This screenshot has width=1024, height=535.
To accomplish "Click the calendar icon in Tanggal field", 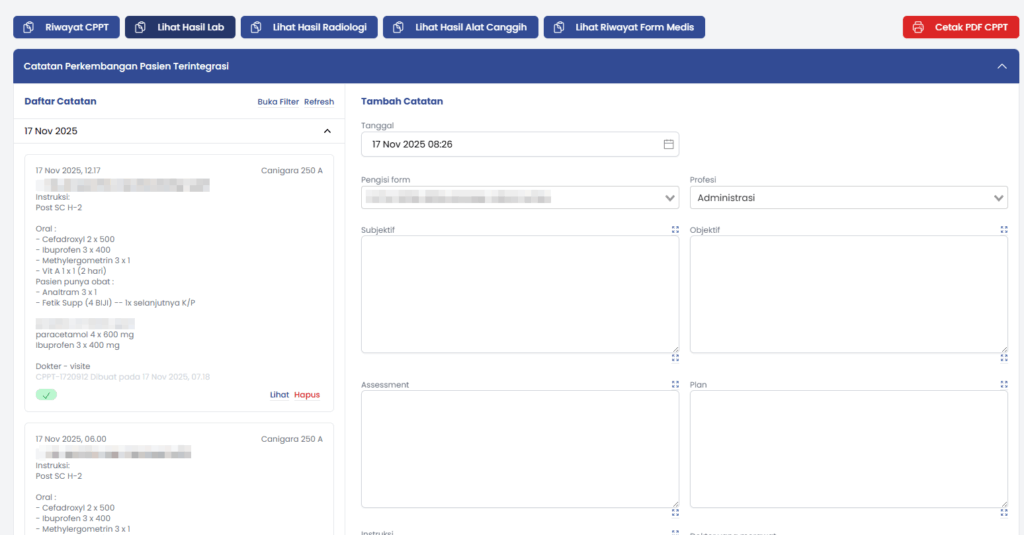I will pyautogui.click(x=668, y=144).
